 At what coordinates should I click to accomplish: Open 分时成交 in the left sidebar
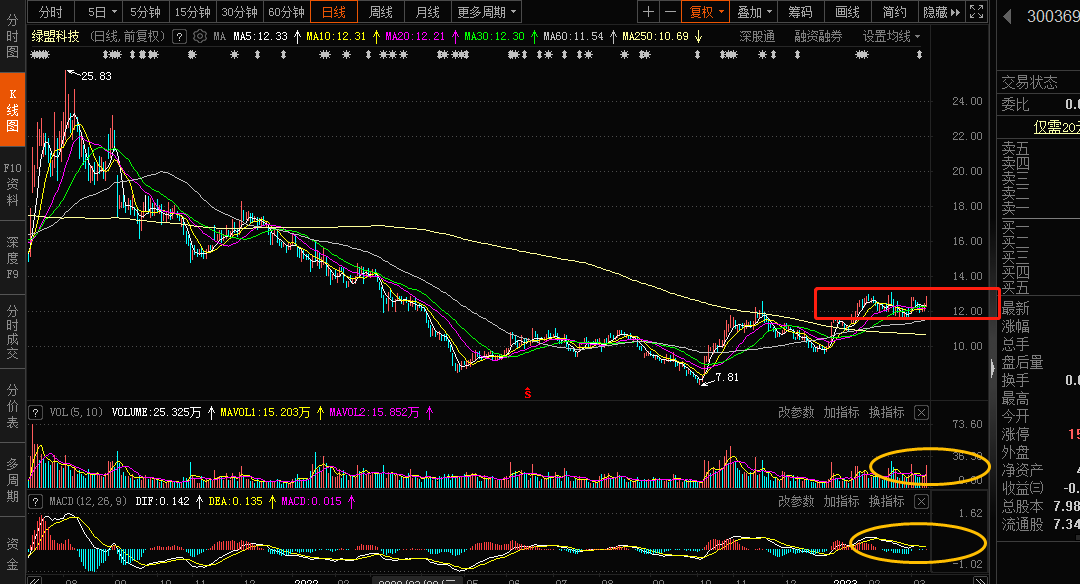tap(12, 333)
